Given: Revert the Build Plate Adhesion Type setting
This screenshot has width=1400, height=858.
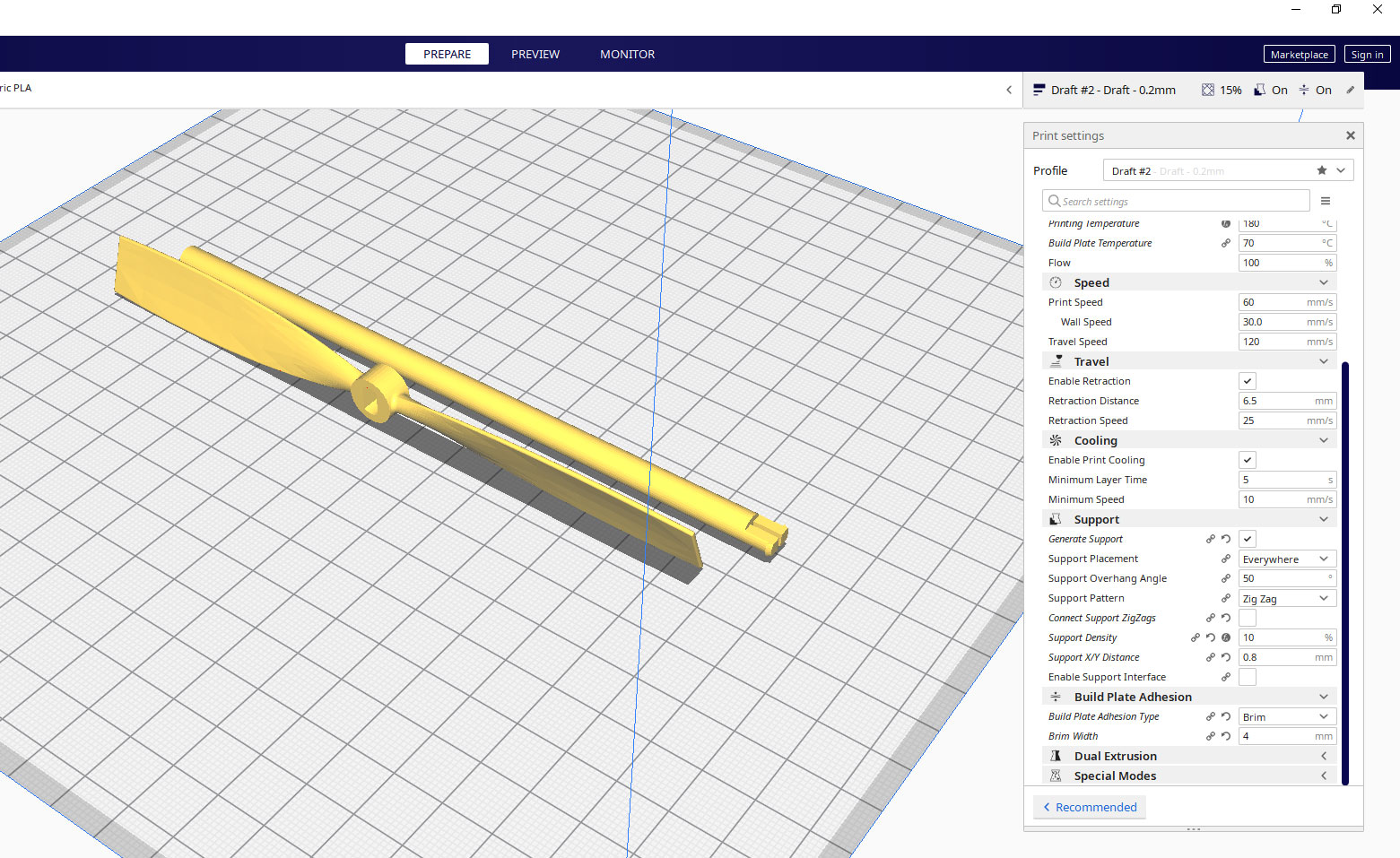Looking at the screenshot, I should click(1226, 716).
